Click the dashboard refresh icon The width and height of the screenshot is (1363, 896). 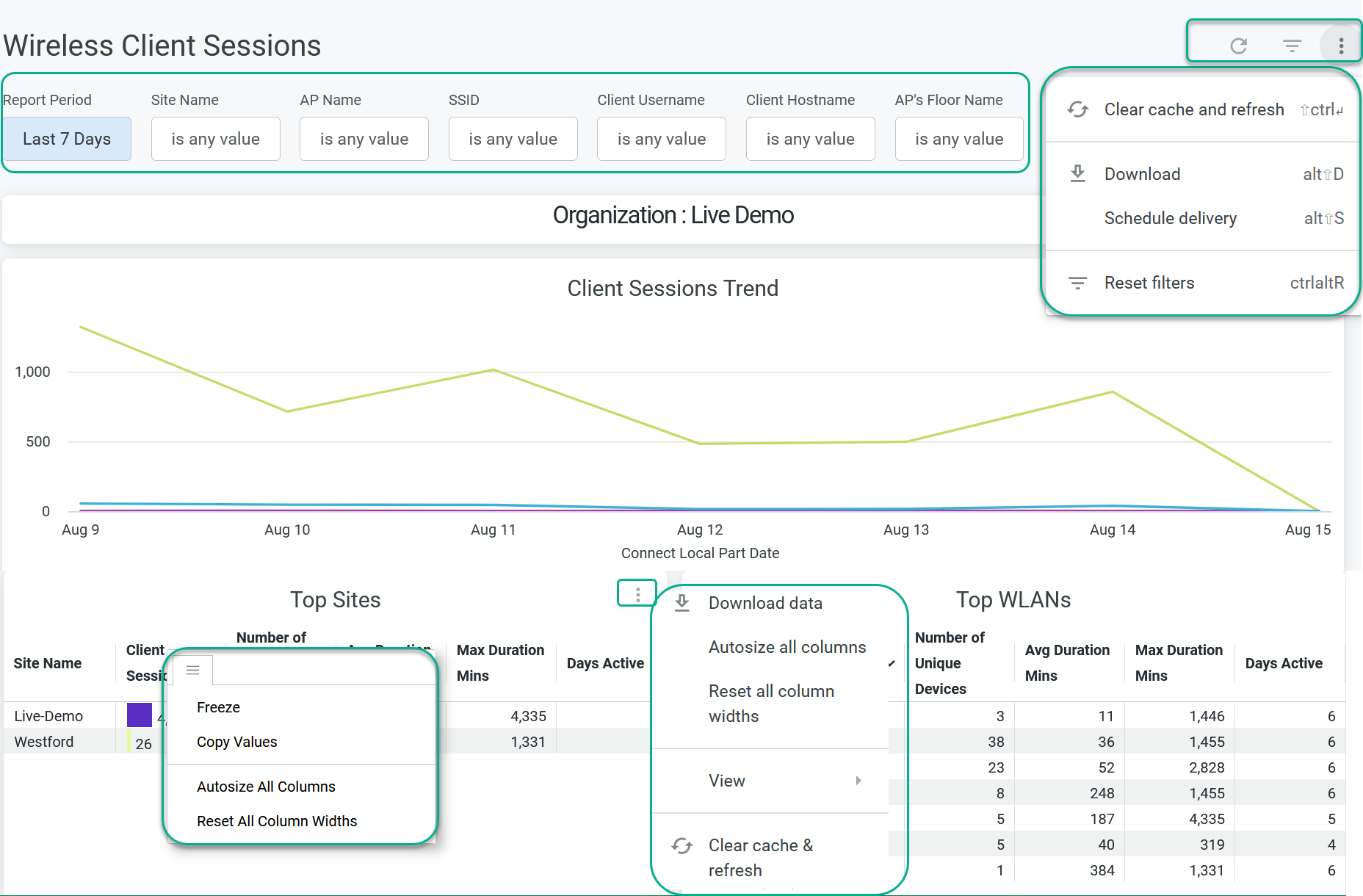(1238, 46)
